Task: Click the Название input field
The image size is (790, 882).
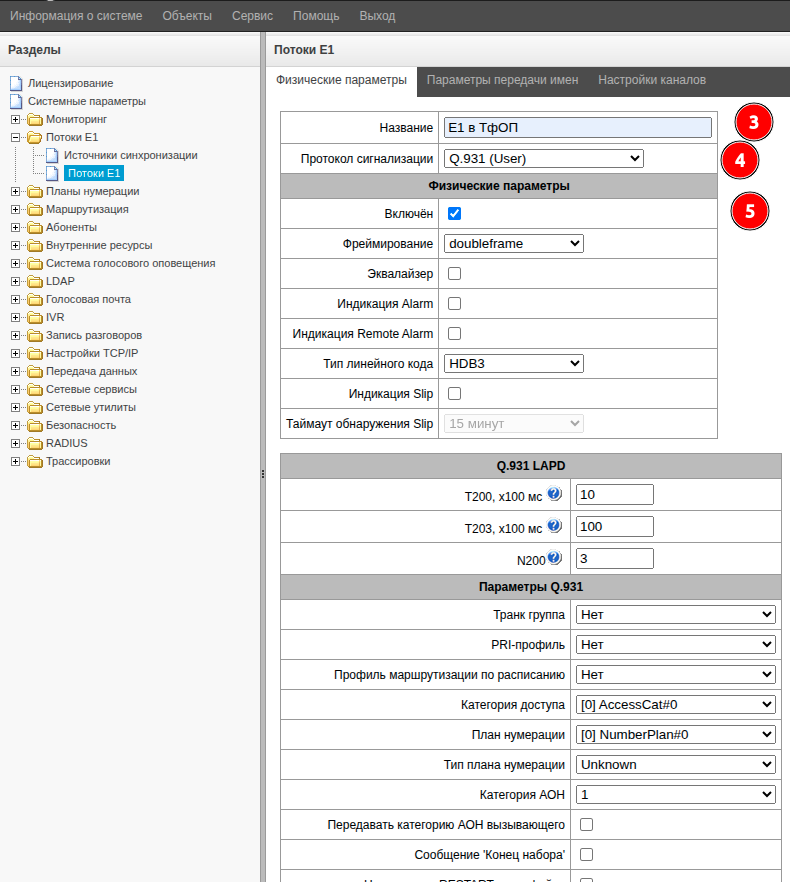Action: coord(577,127)
